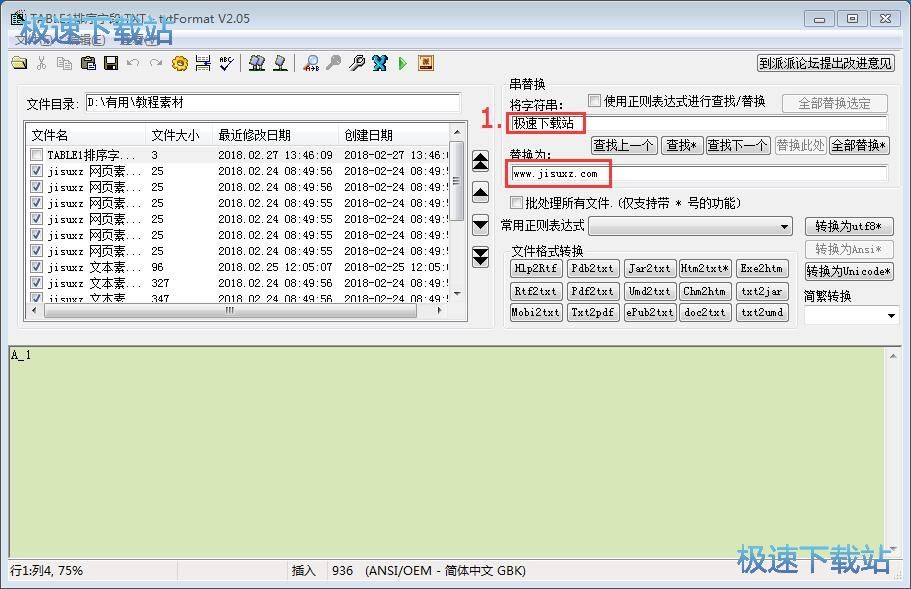
Task: Click the copy pages icon
Action: pyautogui.click(x=64, y=63)
